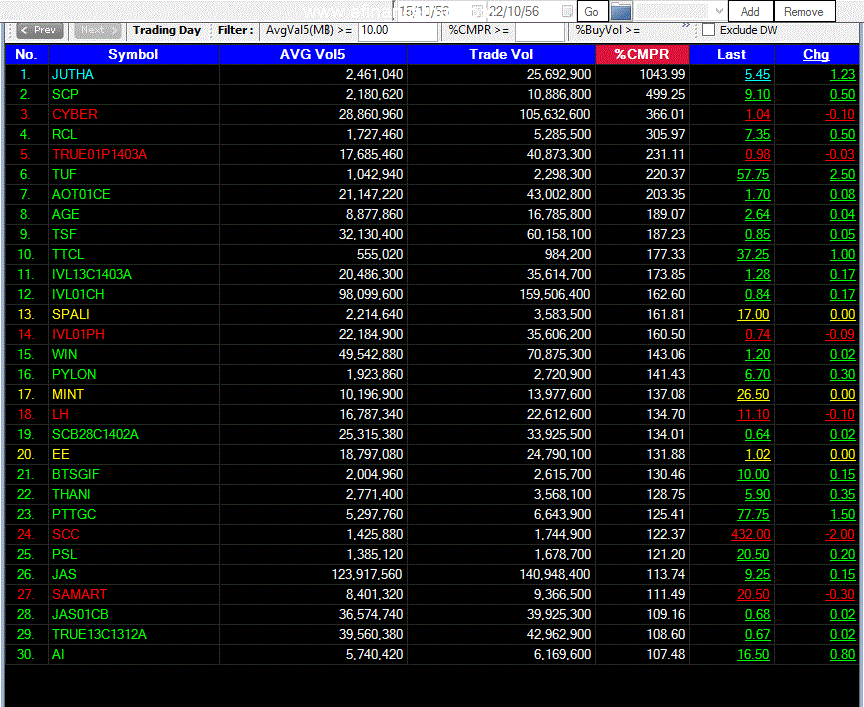Select symbol SCC
This screenshot has height=707, width=864.
click(66, 535)
